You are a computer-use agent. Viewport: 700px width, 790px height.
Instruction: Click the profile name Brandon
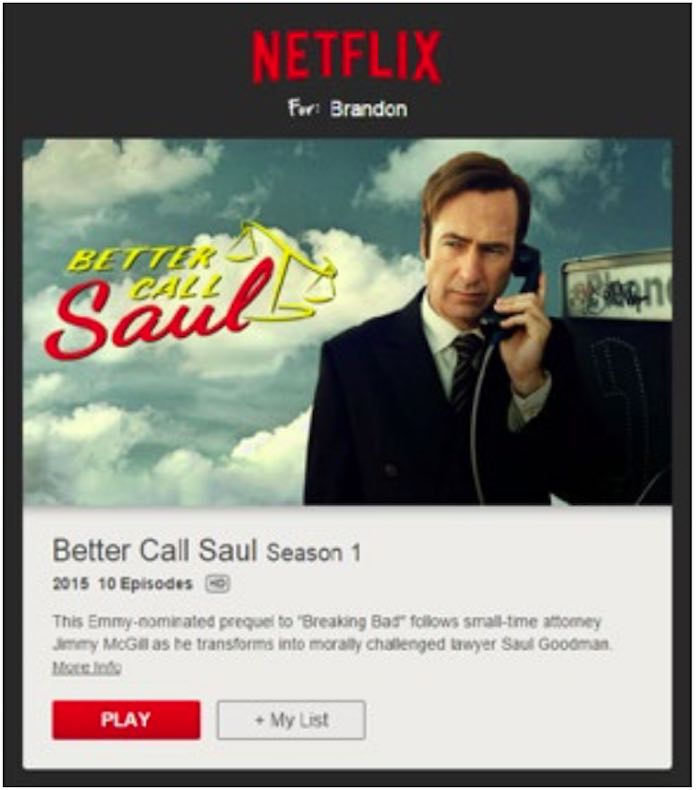[x=368, y=109]
